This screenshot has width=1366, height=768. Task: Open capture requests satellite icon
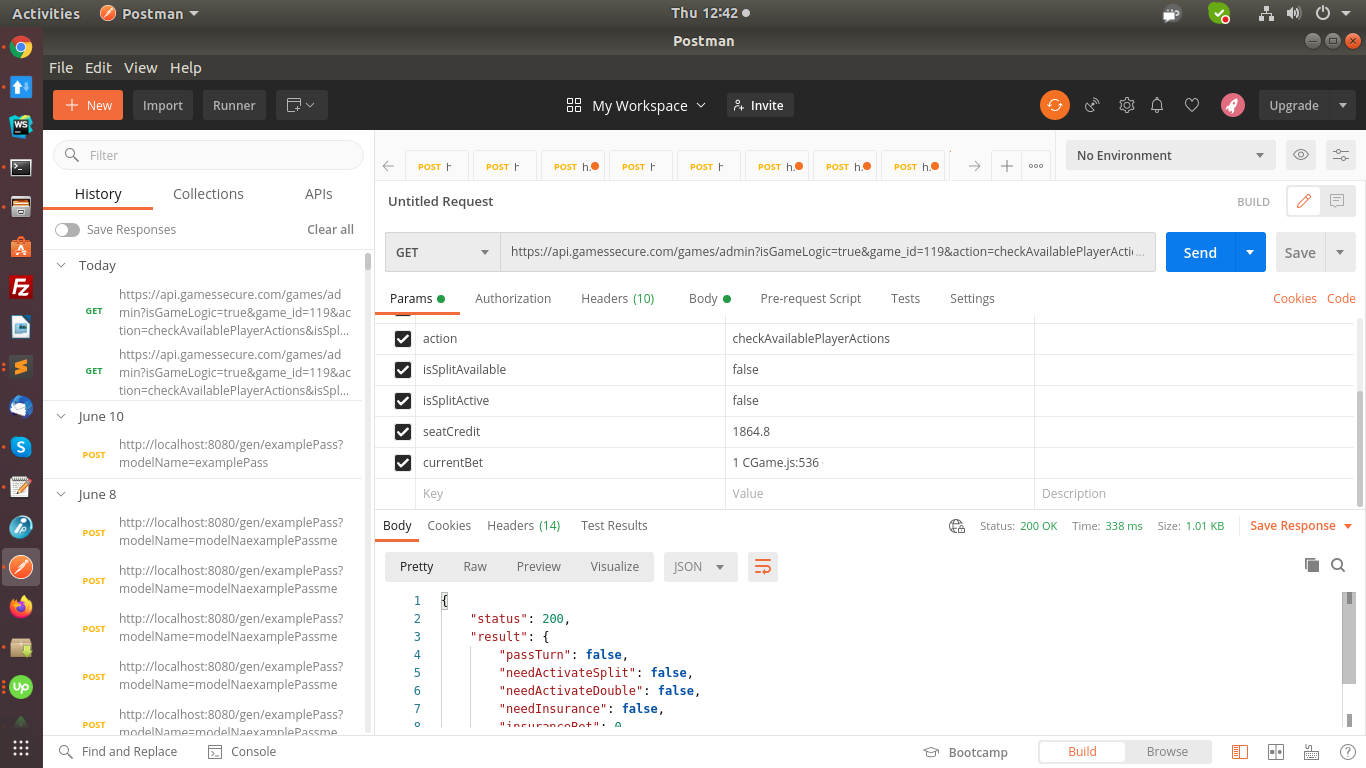[1092, 105]
